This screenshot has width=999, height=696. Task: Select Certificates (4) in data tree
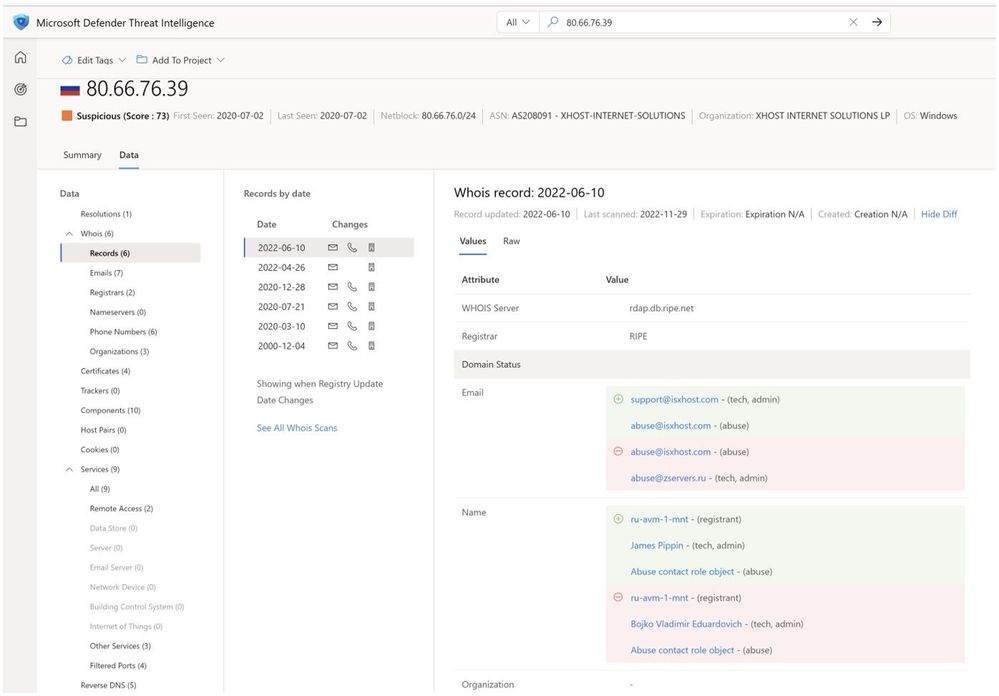(x=105, y=371)
